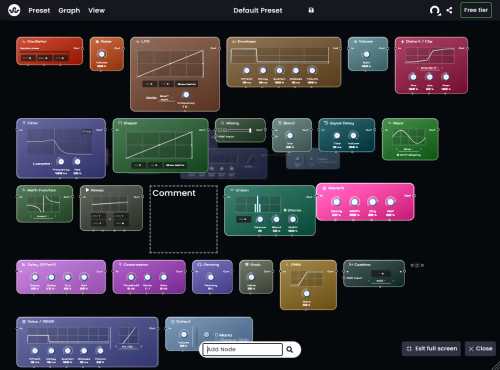Open the Graph menu
This screenshot has height=370, width=500.
click(69, 11)
